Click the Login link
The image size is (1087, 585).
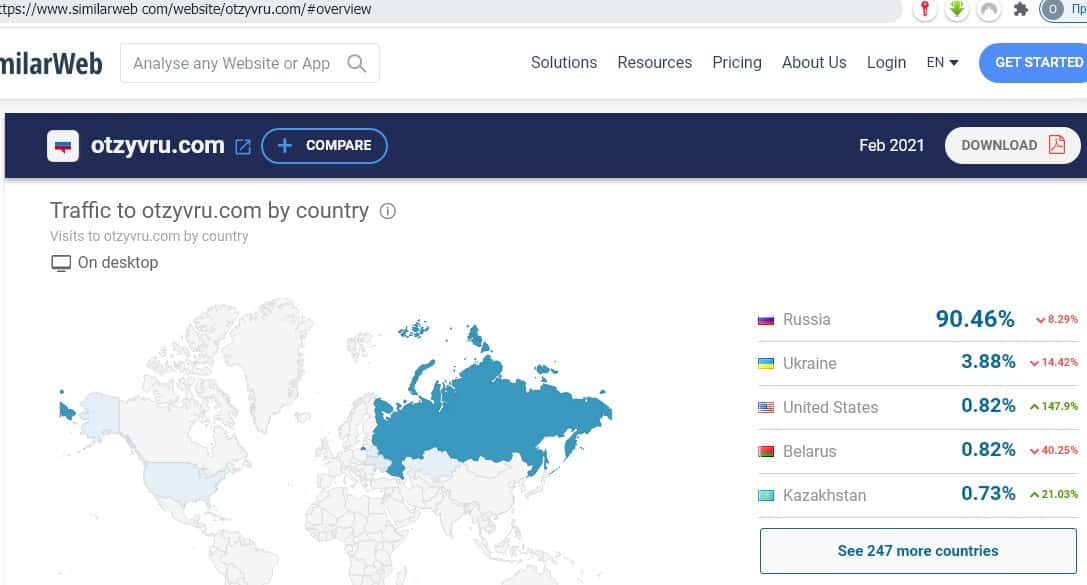pyautogui.click(x=886, y=62)
